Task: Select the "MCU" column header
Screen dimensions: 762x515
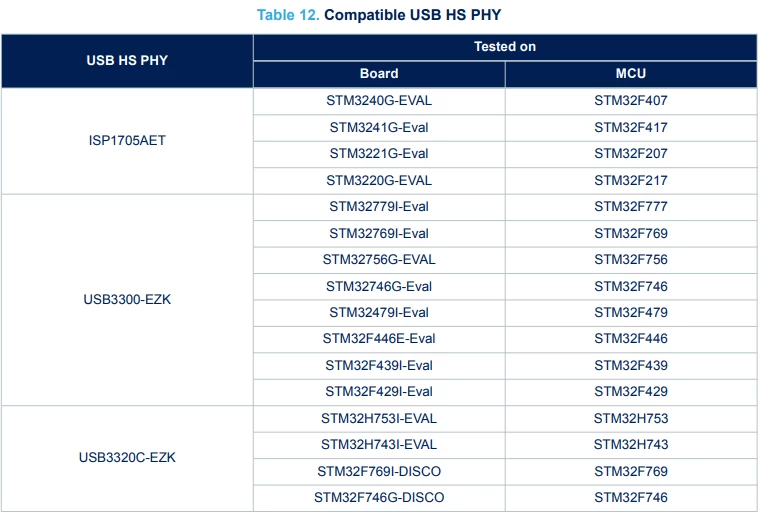Action: 631,74
